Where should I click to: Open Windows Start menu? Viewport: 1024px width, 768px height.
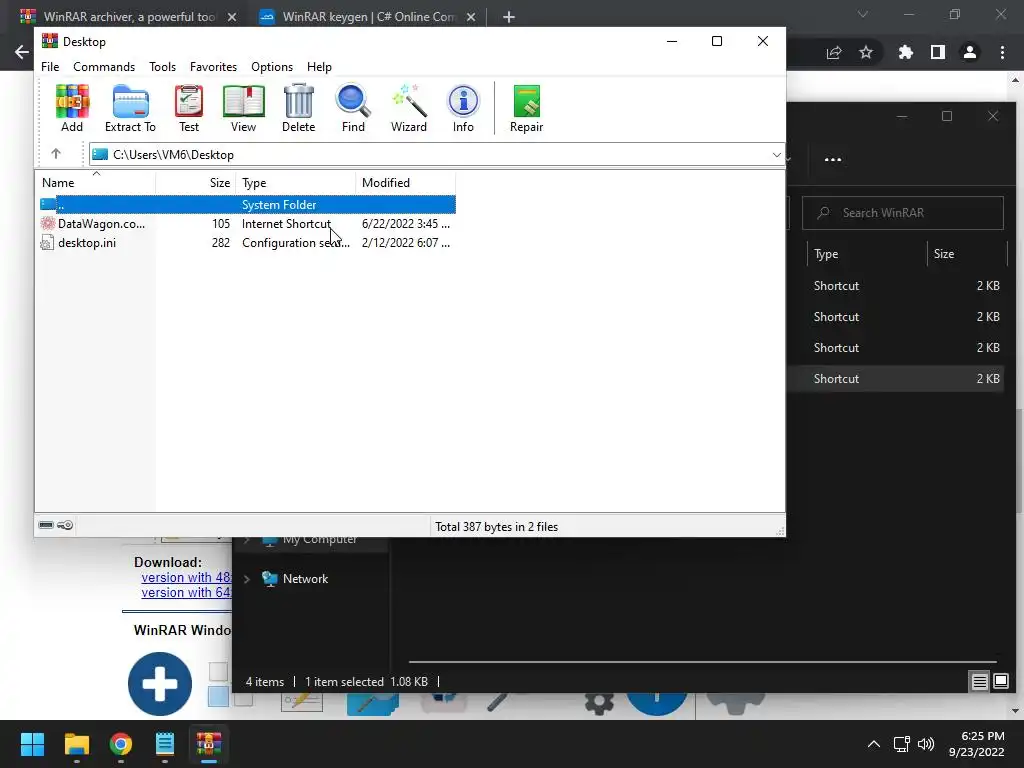(32, 744)
